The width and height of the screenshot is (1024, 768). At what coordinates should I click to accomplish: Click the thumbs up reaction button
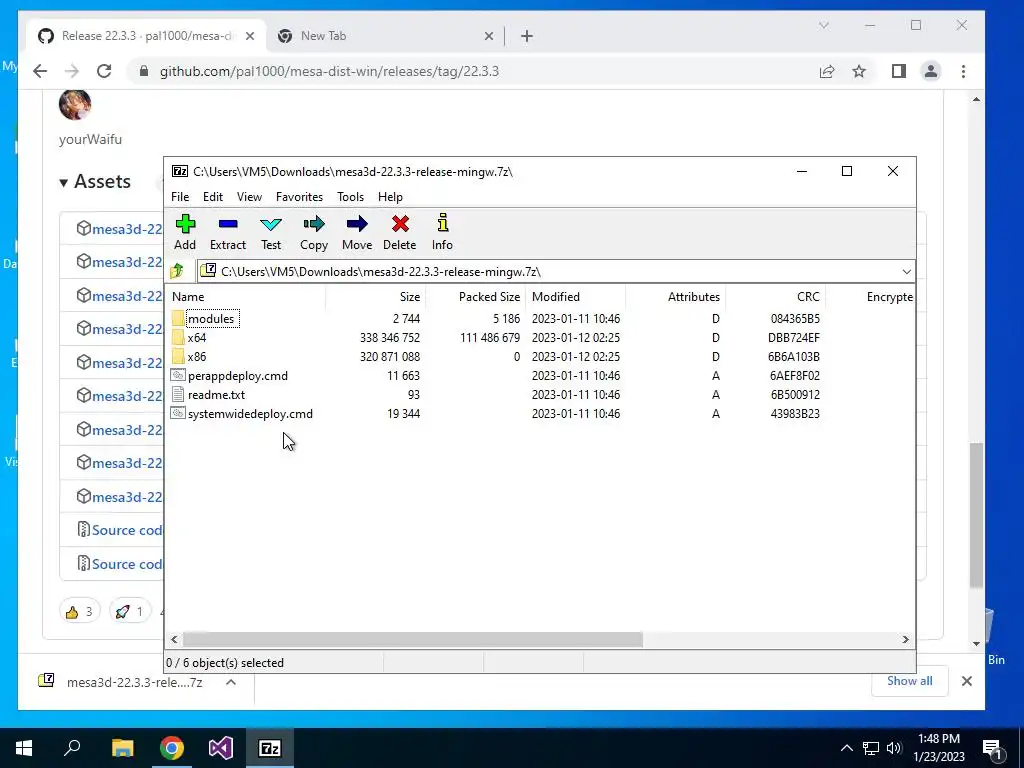[x=80, y=612]
